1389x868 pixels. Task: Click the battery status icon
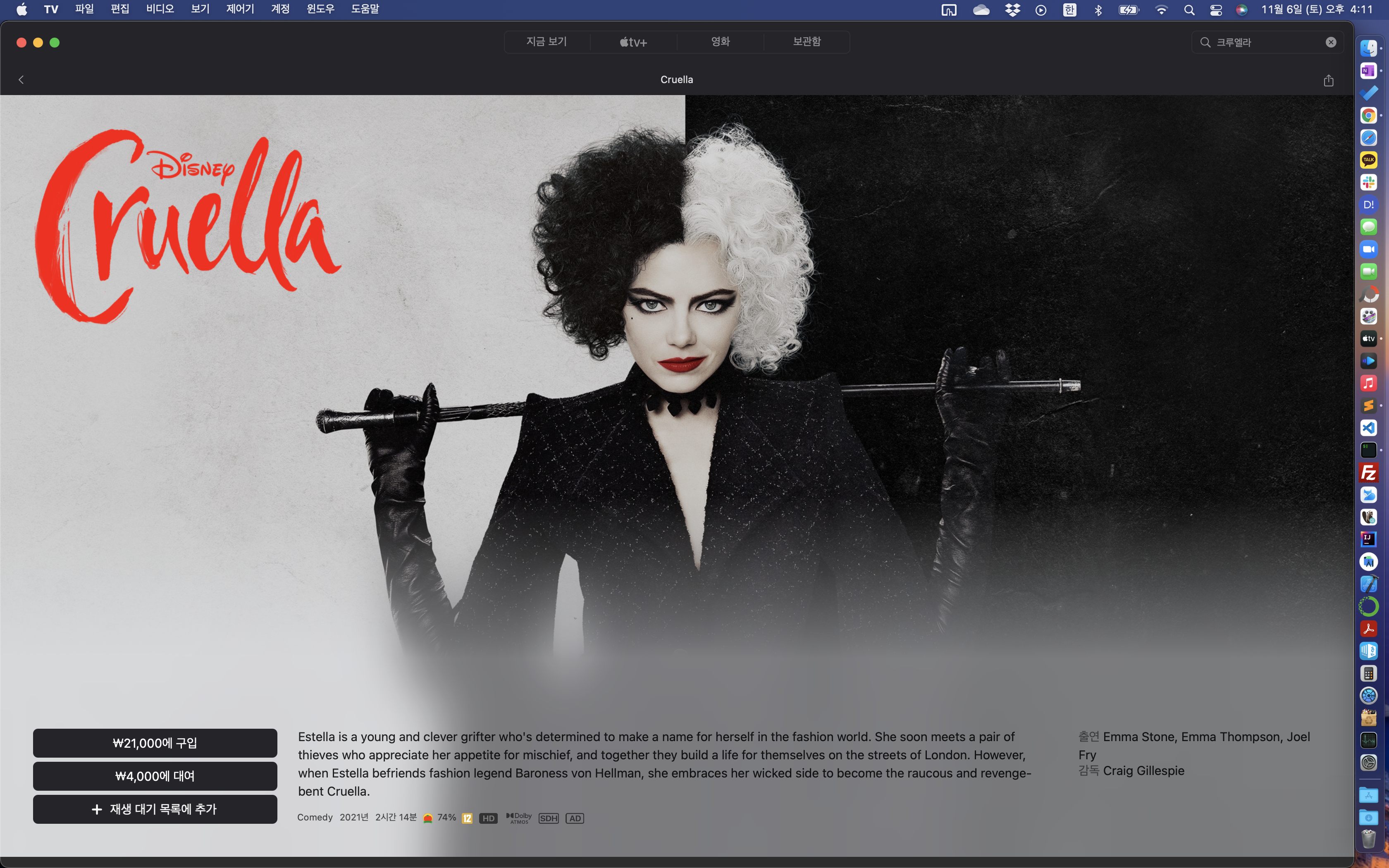[x=1129, y=10]
